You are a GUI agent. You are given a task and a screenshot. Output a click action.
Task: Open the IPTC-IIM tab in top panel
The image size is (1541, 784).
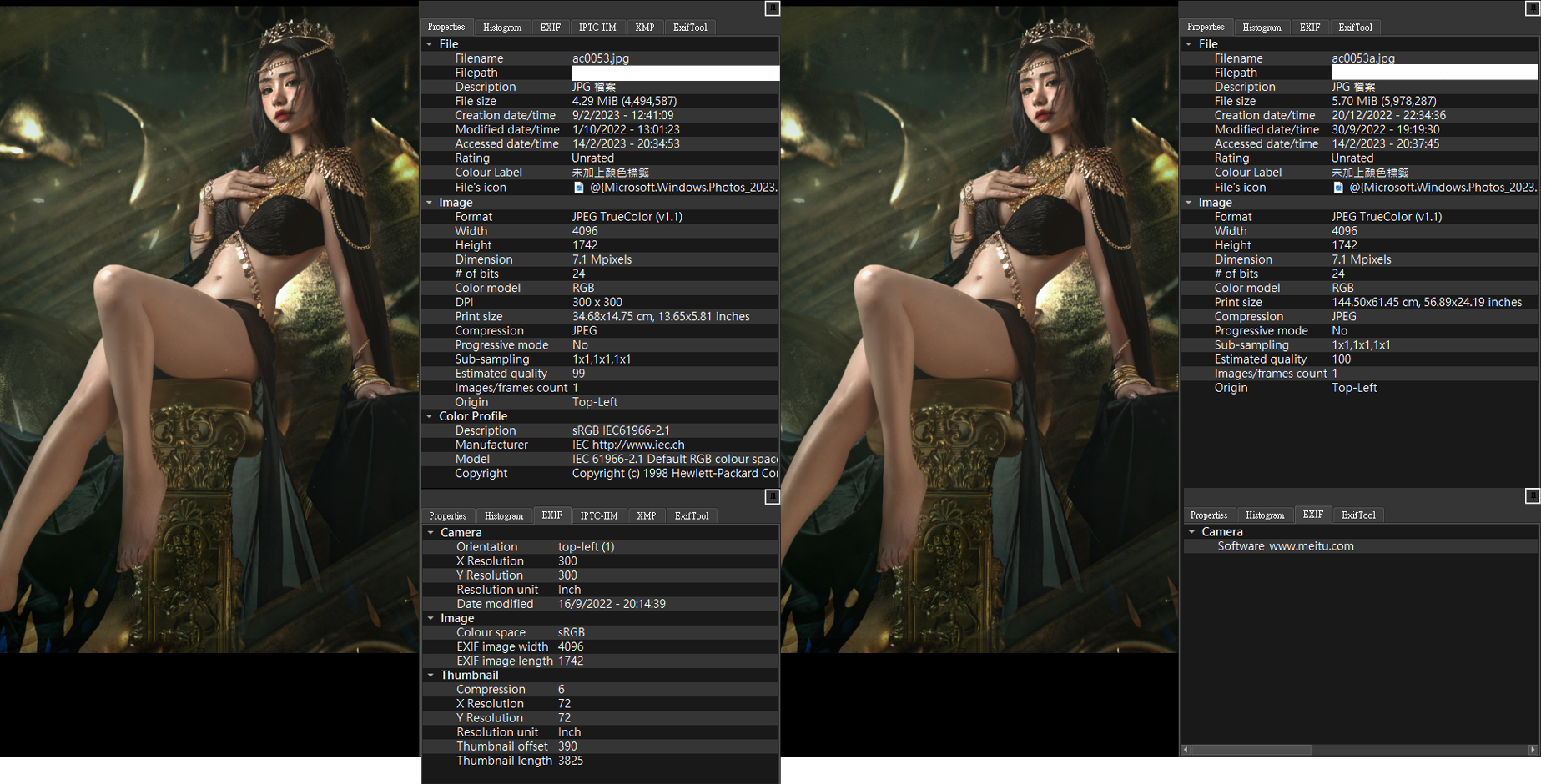pos(597,28)
